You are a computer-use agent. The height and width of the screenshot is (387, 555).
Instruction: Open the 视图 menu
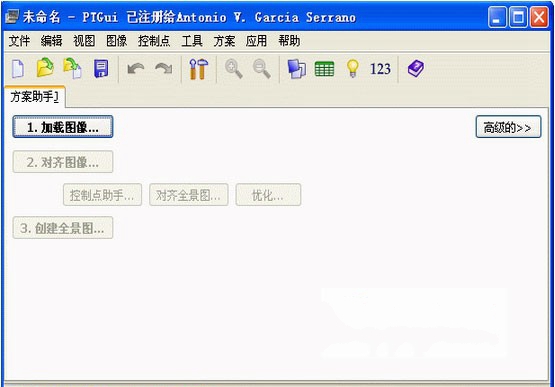84,41
